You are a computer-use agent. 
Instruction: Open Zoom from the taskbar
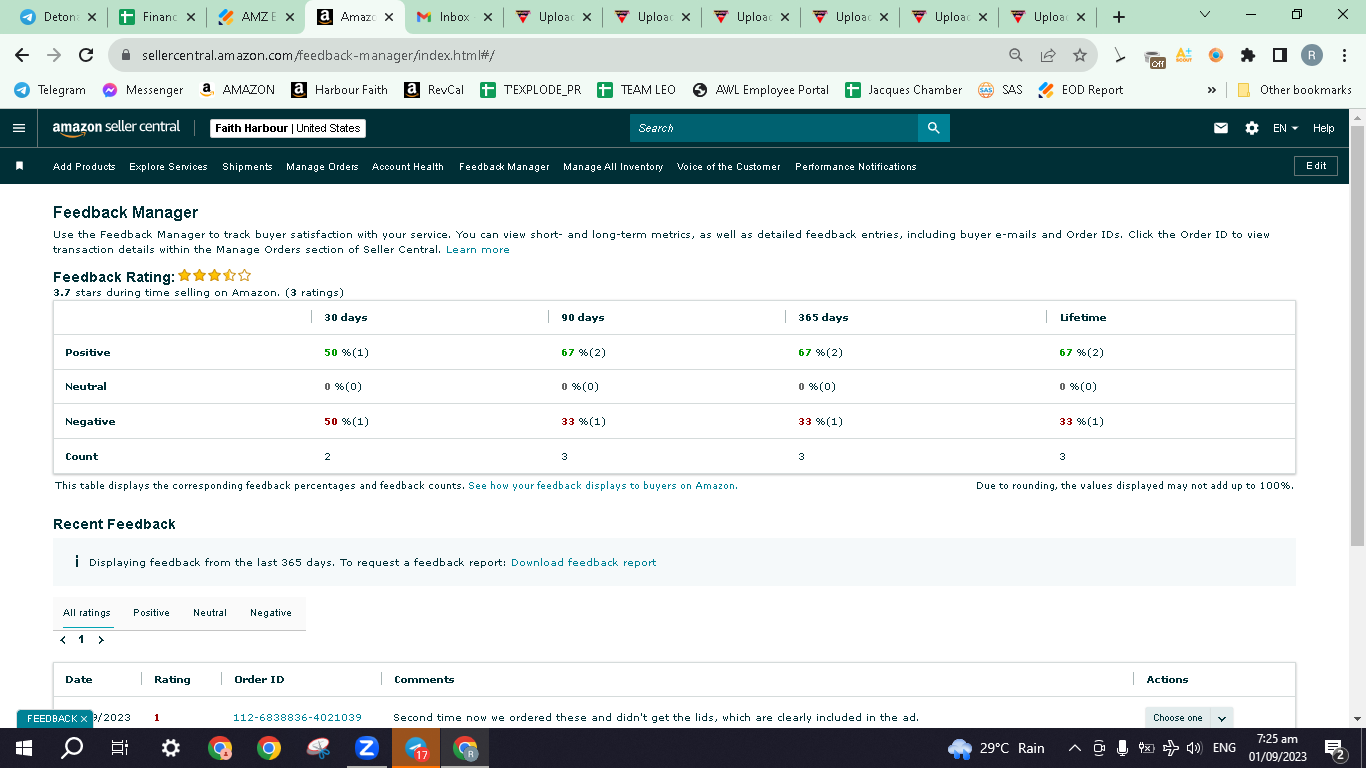(367, 747)
